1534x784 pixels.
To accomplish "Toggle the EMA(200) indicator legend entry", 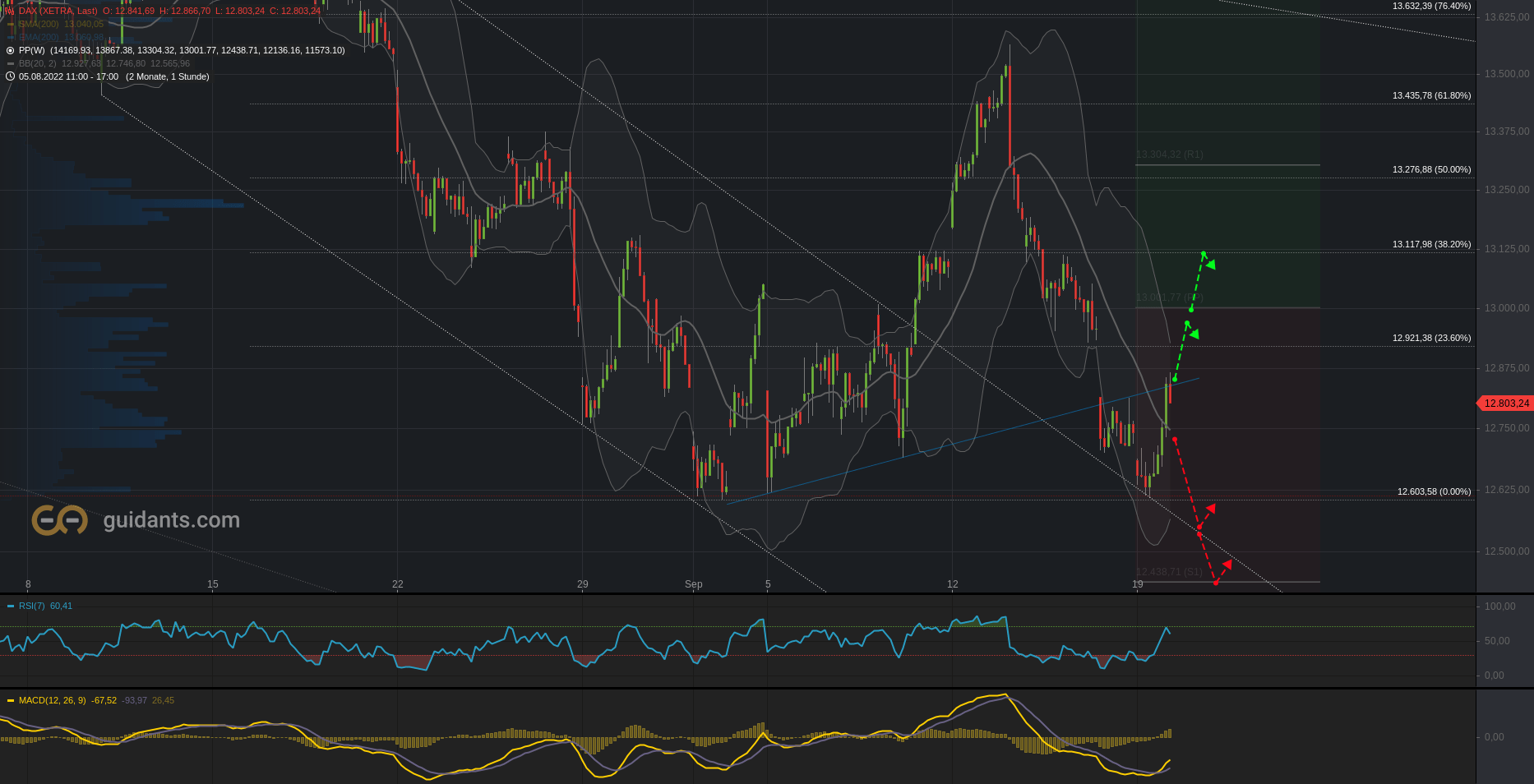I will 39,37.
